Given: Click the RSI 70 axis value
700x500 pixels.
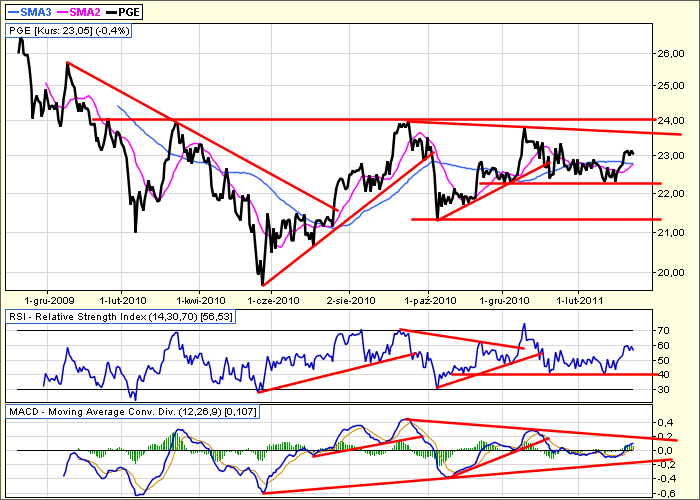Looking at the screenshot, I should (663, 331).
